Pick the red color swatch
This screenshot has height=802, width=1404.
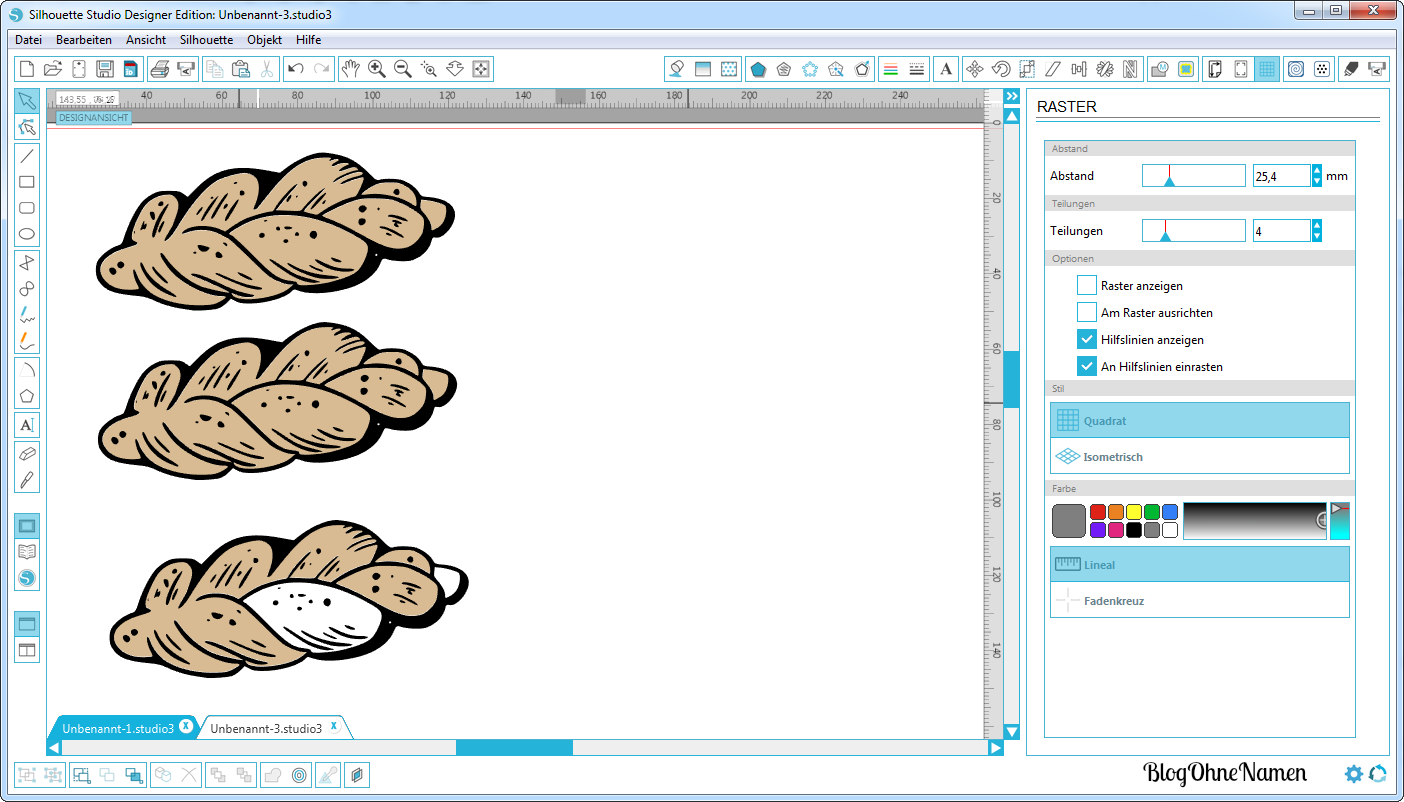tap(1097, 512)
